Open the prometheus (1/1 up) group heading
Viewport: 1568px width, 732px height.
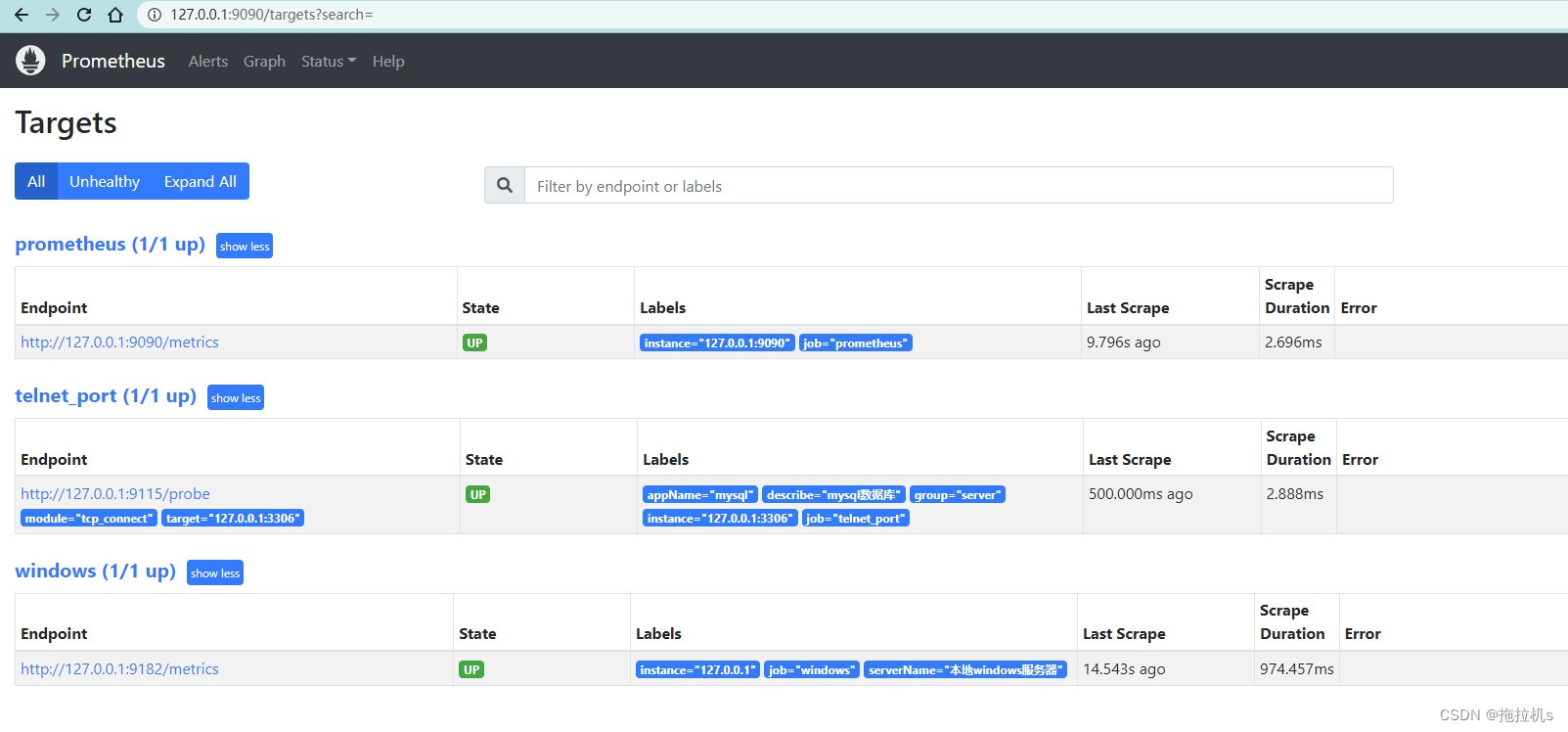[x=110, y=244]
